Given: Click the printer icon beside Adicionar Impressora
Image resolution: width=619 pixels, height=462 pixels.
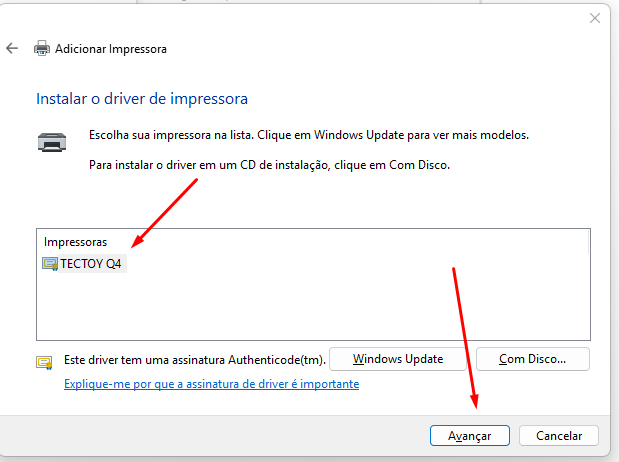Looking at the screenshot, I should (42, 48).
